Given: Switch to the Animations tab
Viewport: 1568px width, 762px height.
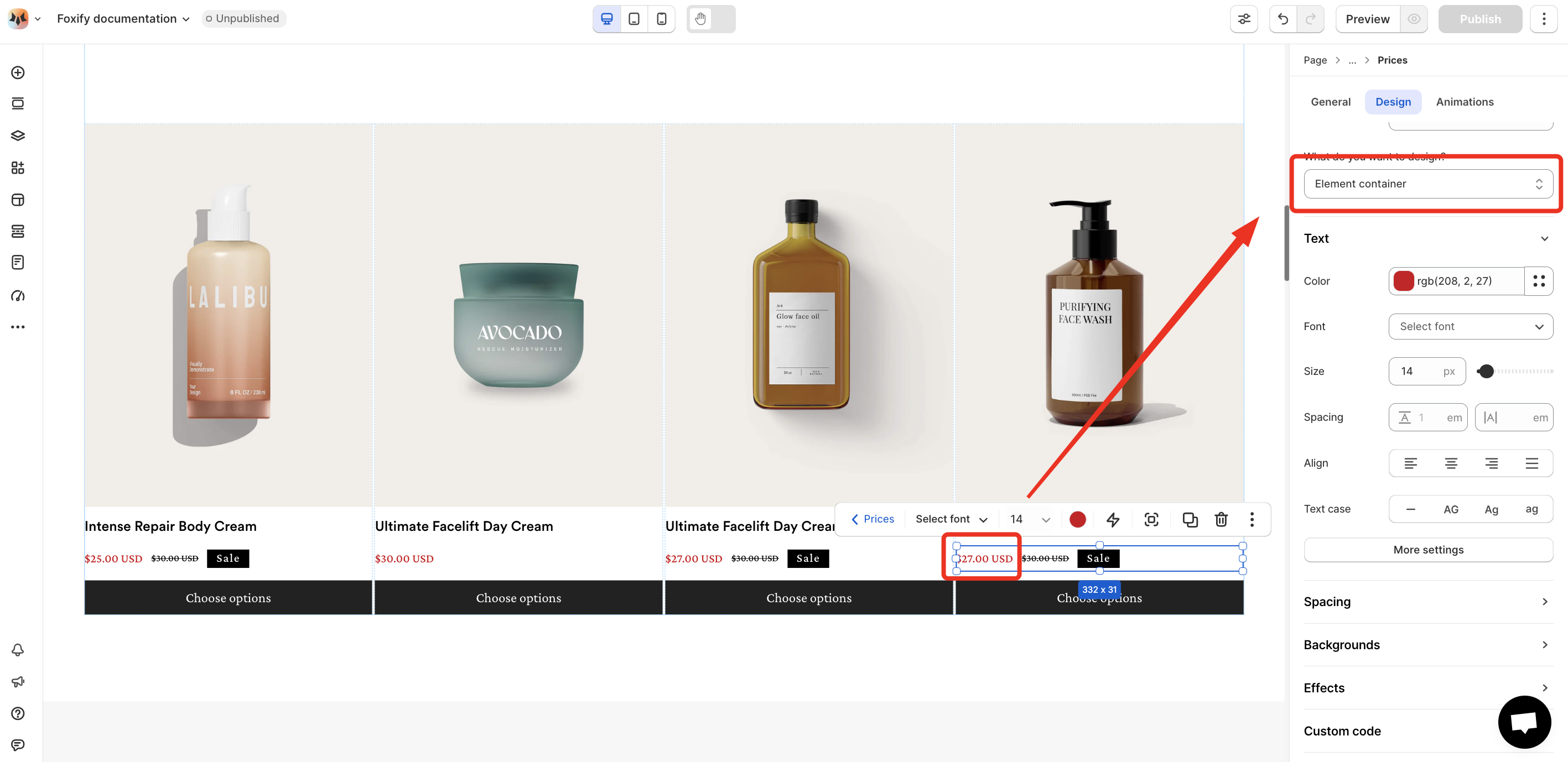Looking at the screenshot, I should (1465, 102).
